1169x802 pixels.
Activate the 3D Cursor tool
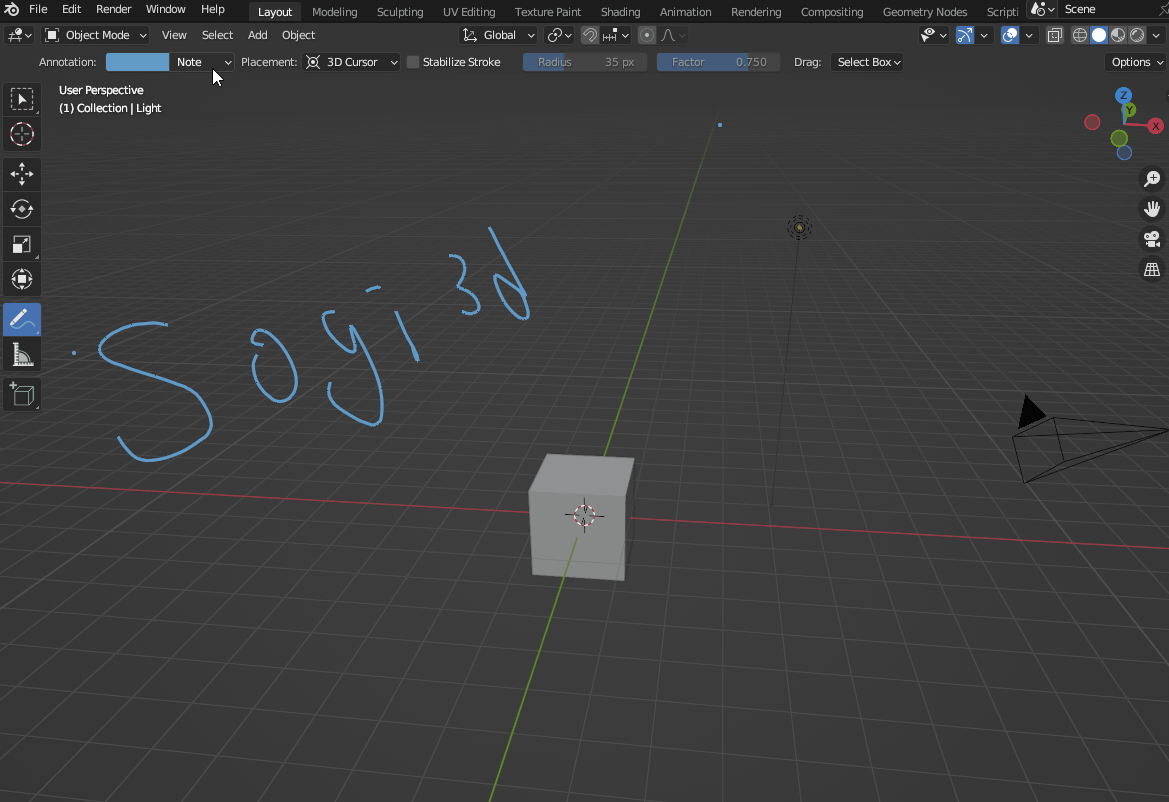[x=22, y=134]
